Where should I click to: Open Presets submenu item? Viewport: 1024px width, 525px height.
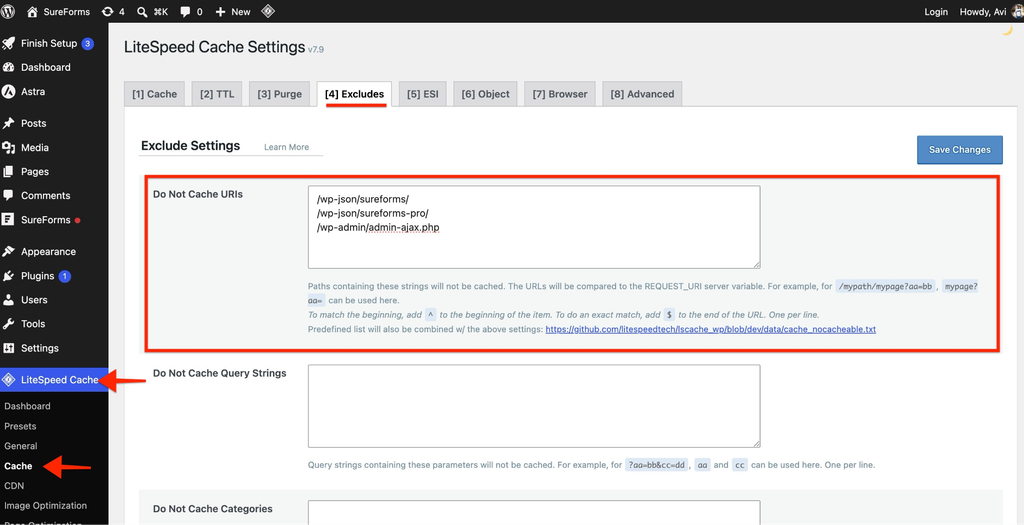(x=20, y=426)
